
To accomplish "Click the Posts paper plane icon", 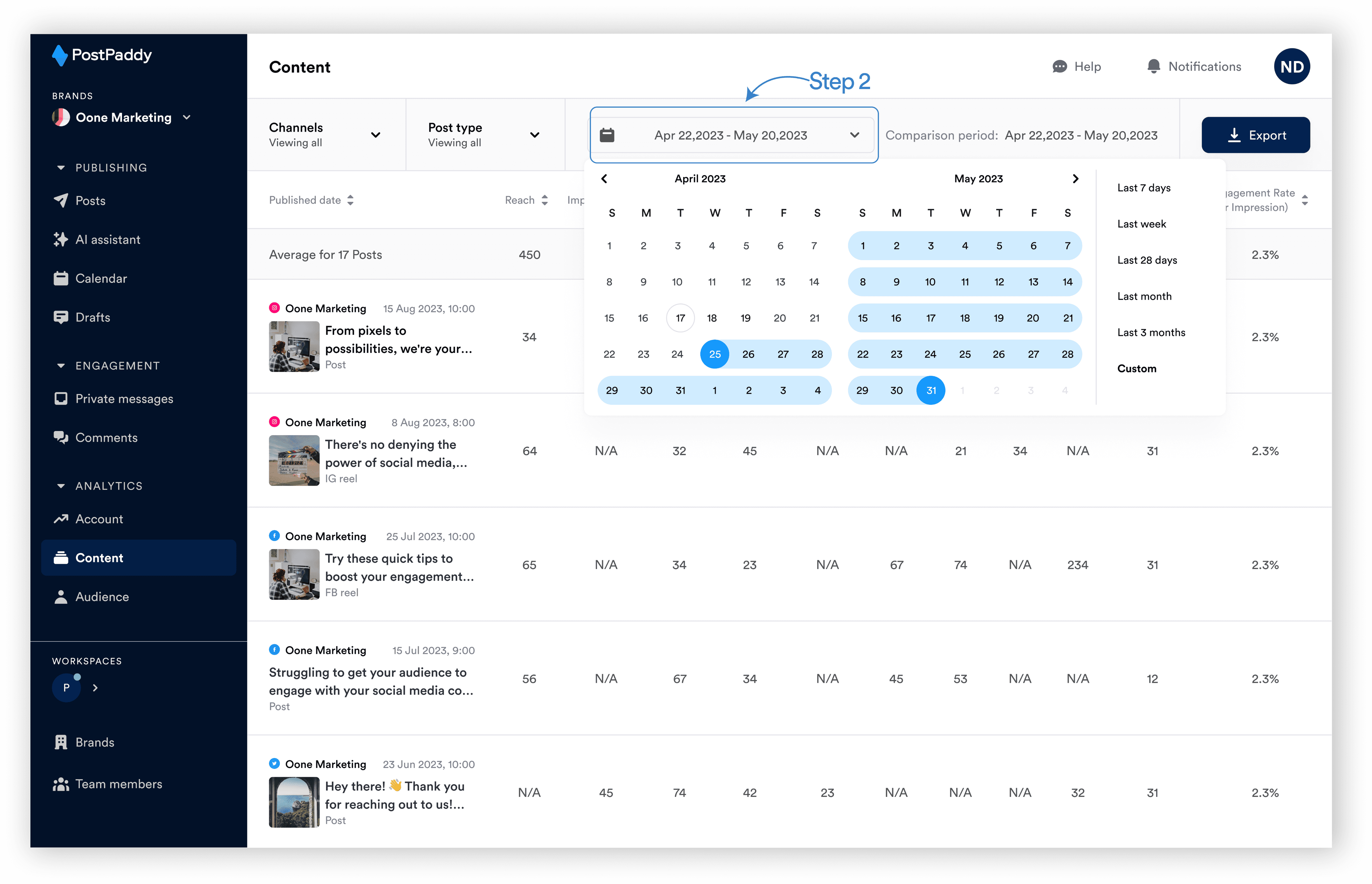I will [60, 200].
